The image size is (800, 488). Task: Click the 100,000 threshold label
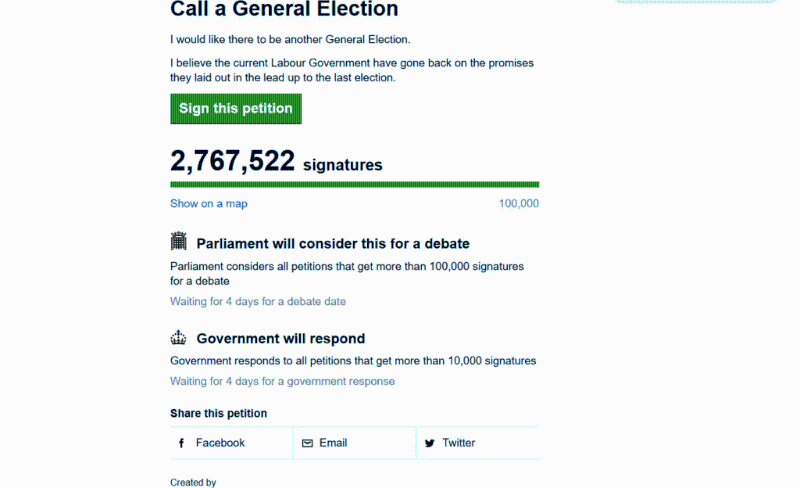click(518, 204)
